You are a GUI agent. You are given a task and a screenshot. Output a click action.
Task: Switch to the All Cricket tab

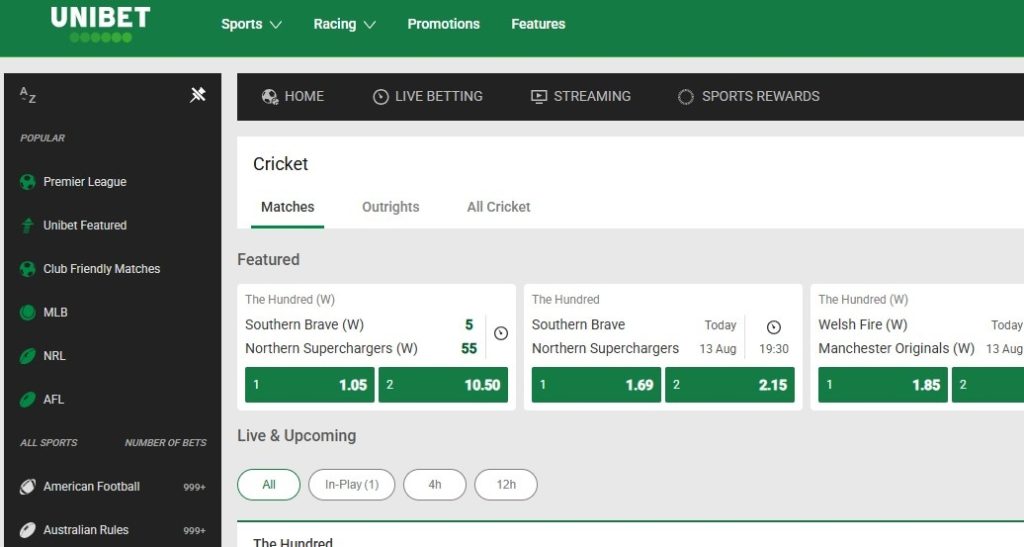[498, 207]
